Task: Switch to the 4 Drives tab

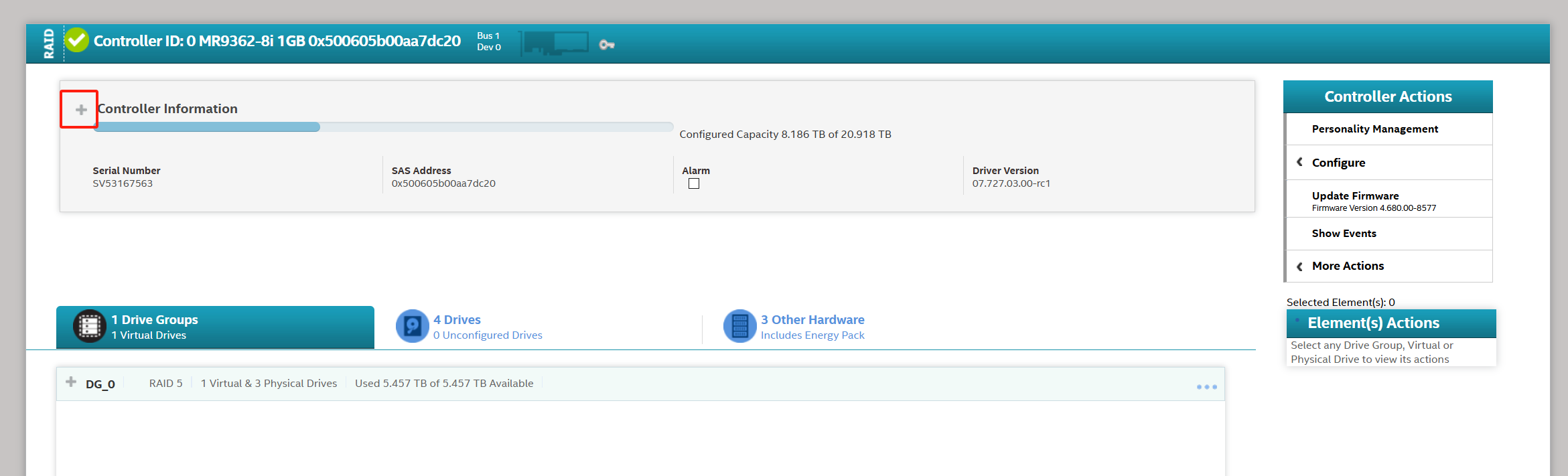Action: click(x=457, y=320)
